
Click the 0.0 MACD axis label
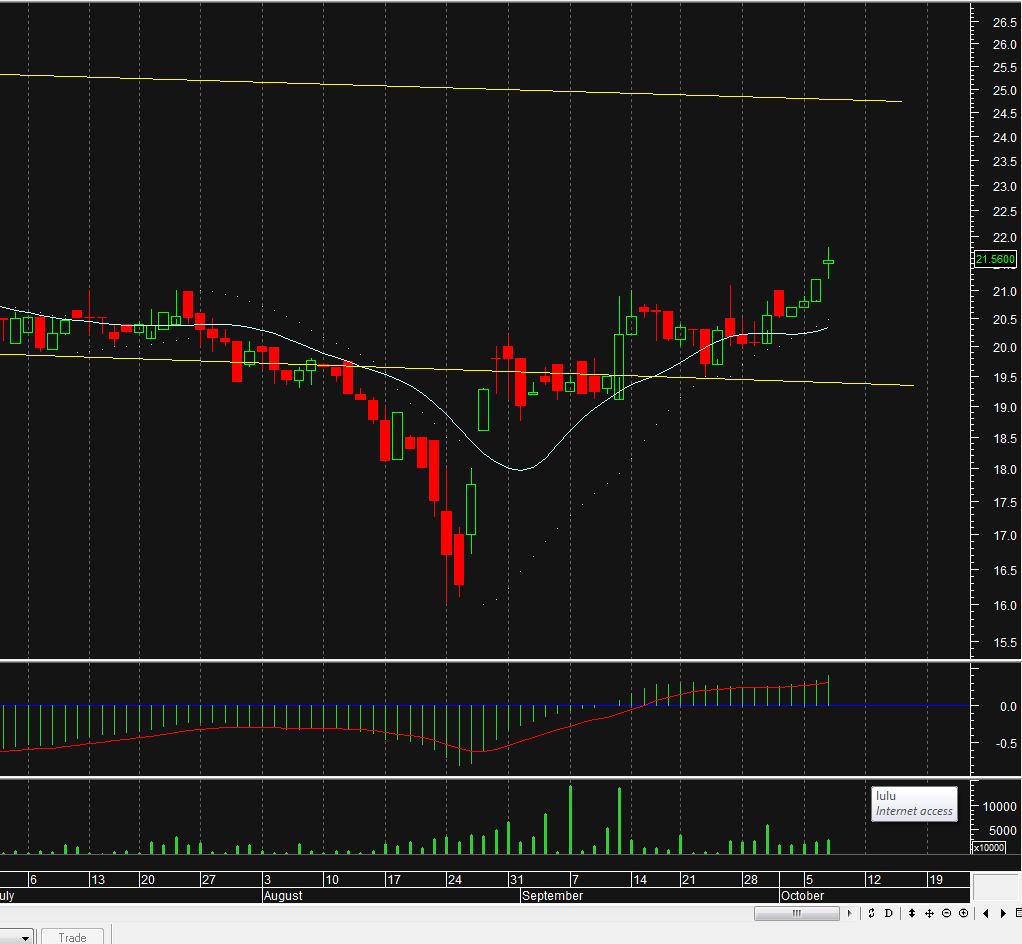point(1008,706)
